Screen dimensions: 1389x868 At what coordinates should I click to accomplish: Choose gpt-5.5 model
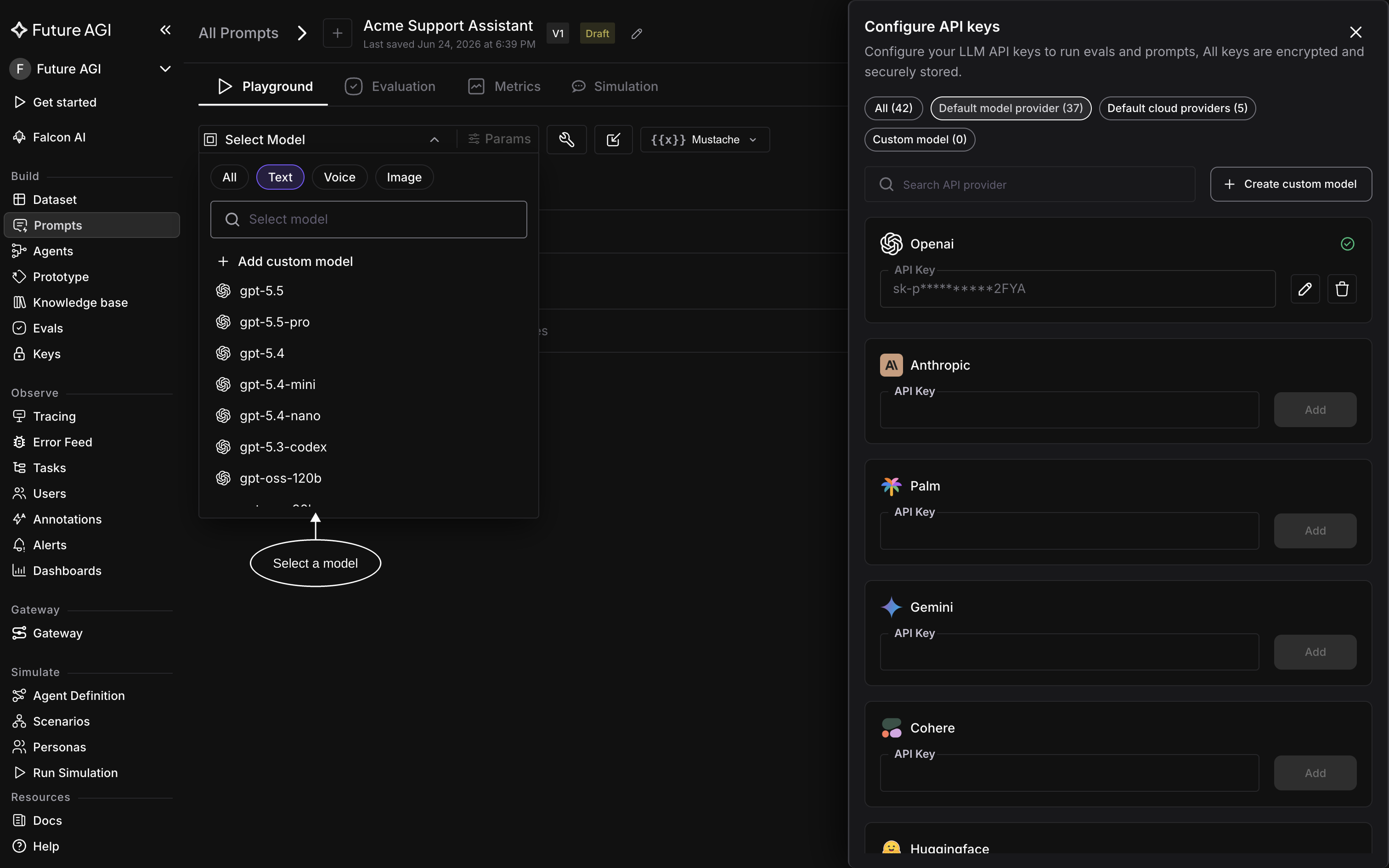(368, 291)
